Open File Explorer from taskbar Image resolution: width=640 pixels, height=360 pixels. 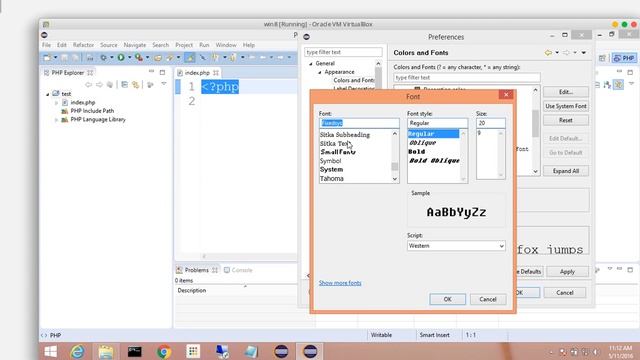[106, 351]
